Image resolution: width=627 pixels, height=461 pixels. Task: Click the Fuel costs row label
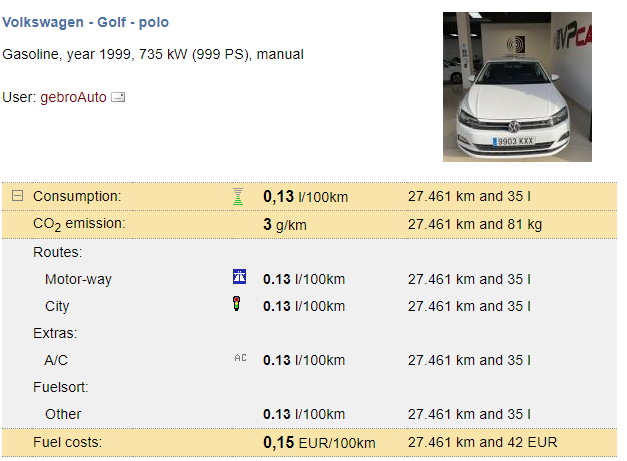click(68, 442)
